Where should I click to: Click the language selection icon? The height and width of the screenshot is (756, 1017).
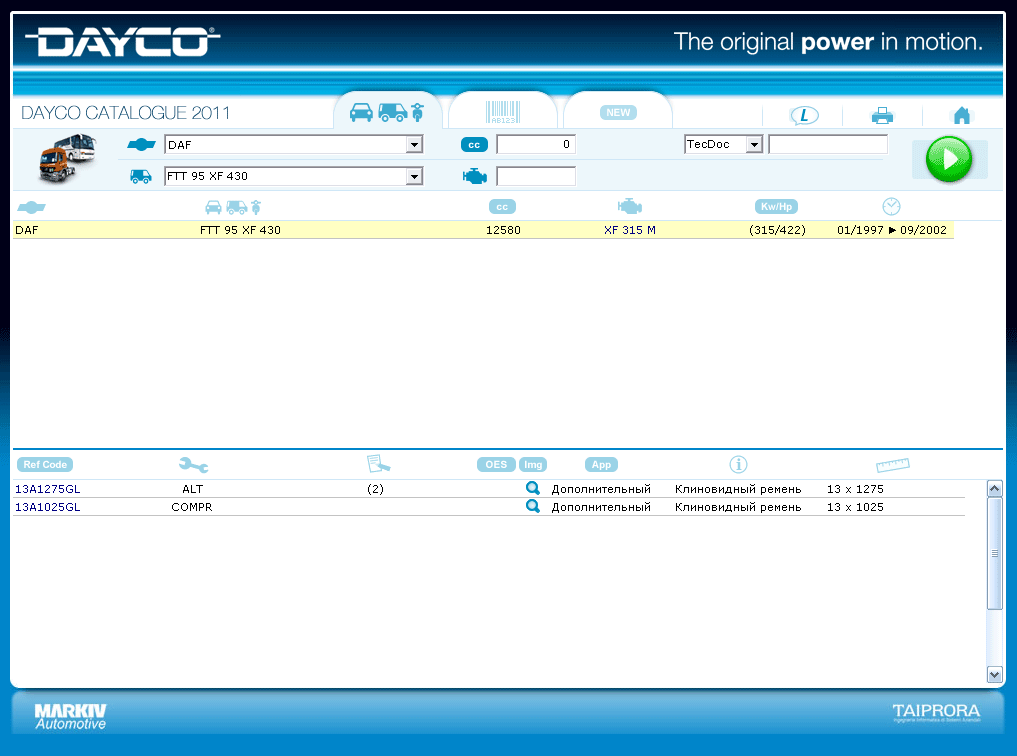[x=804, y=115]
